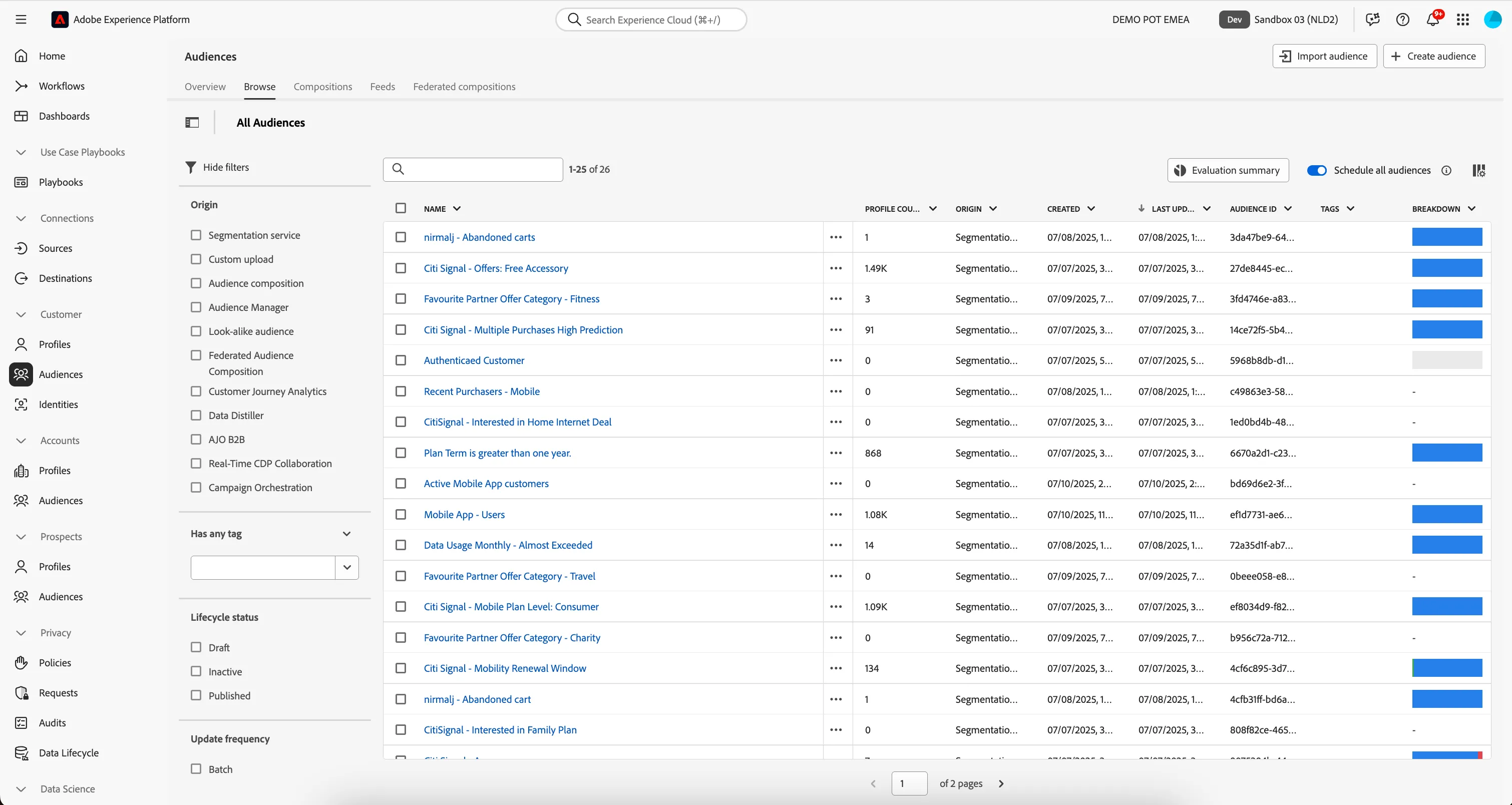Click the info icon next to Schedule all audiences
The width and height of the screenshot is (1512, 805).
(x=1446, y=170)
